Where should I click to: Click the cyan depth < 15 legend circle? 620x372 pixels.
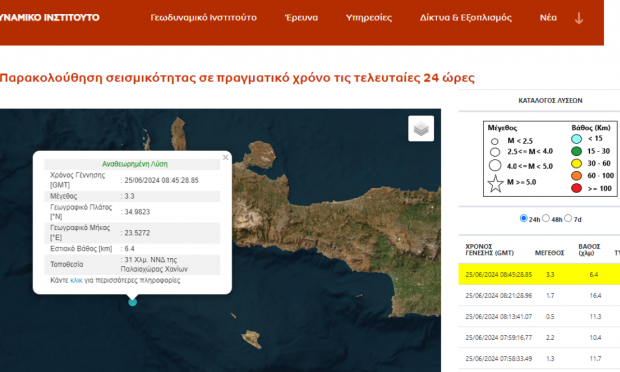pyautogui.click(x=577, y=139)
